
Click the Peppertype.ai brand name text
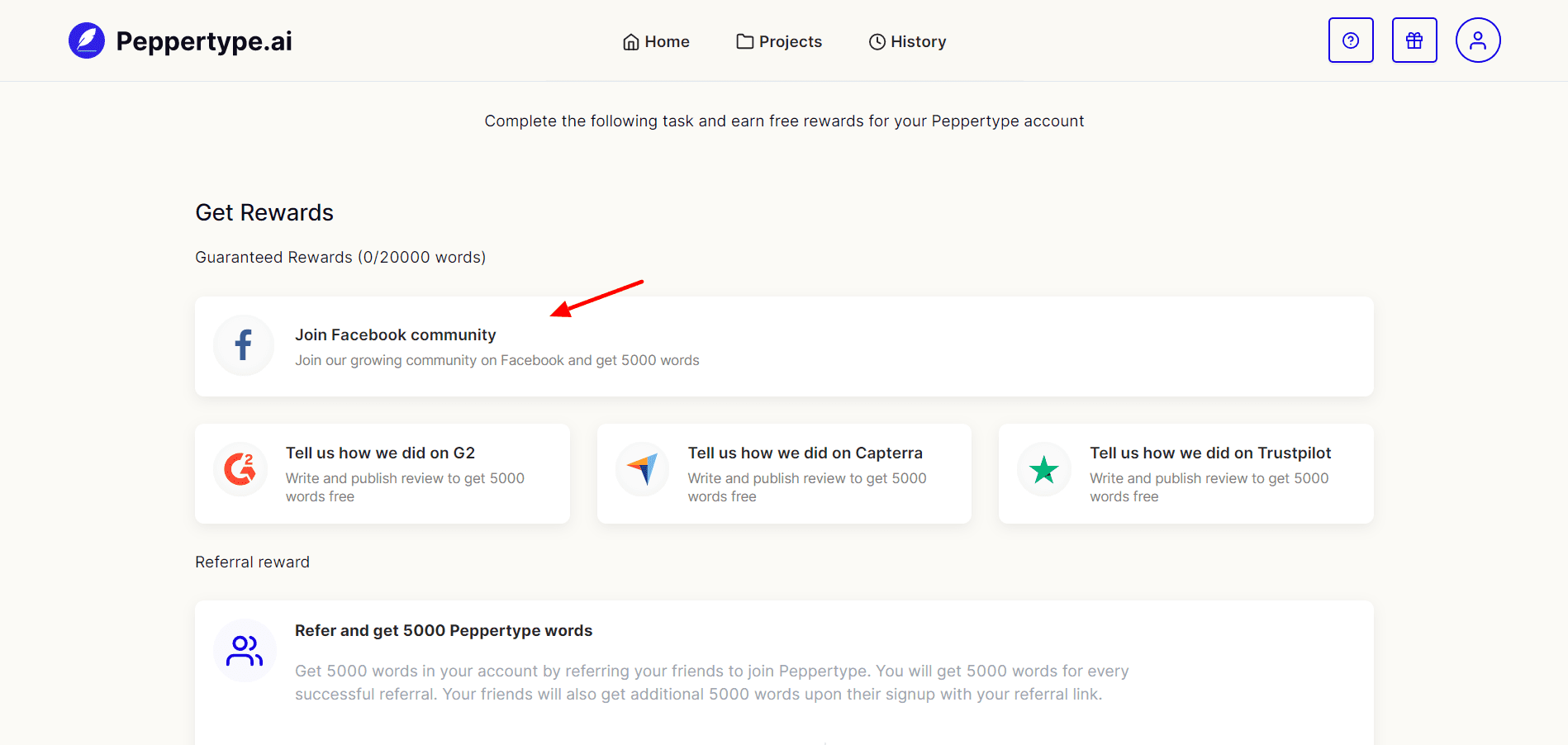point(204,41)
